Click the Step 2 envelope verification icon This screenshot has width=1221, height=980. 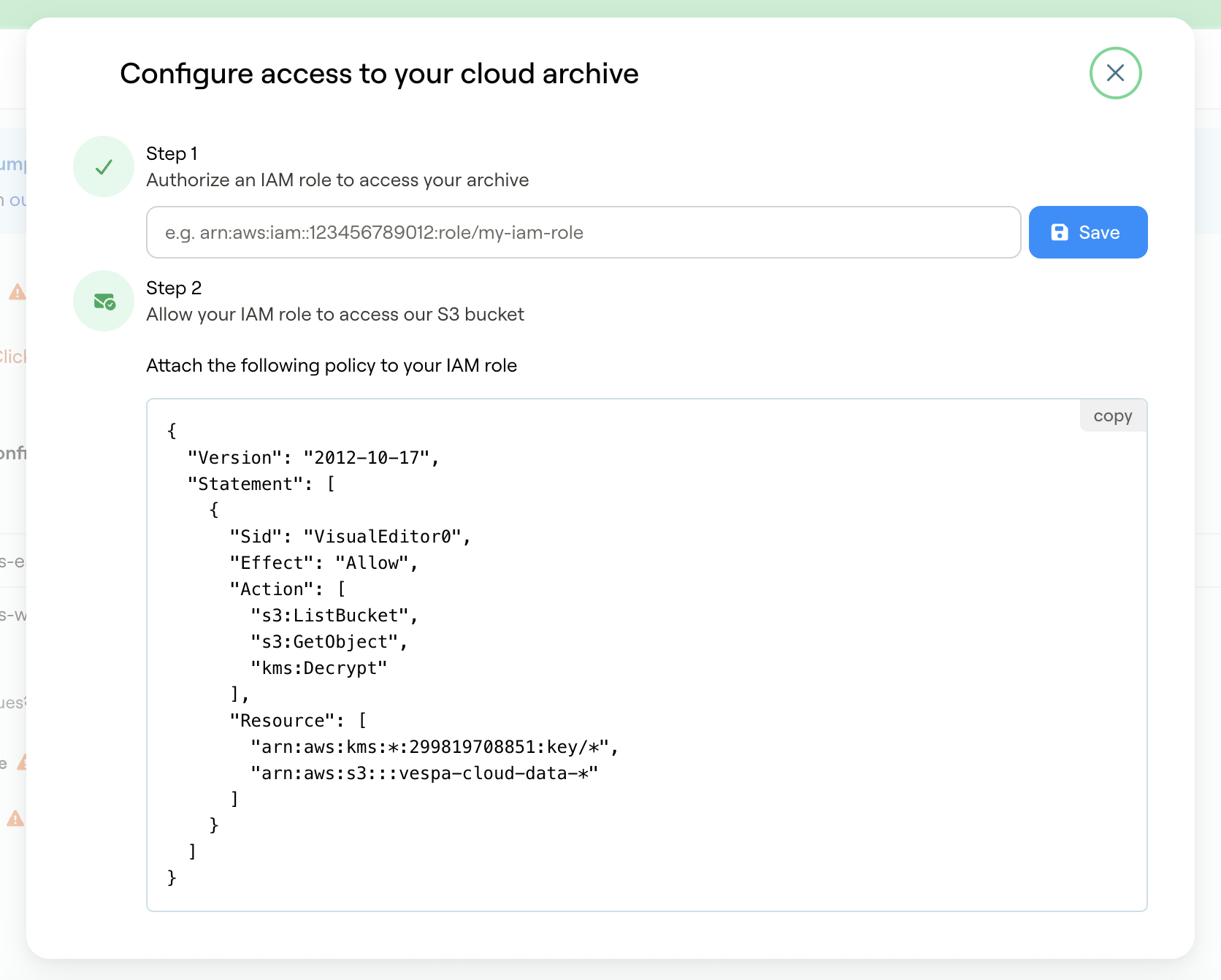pyautogui.click(x=103, y=300)
